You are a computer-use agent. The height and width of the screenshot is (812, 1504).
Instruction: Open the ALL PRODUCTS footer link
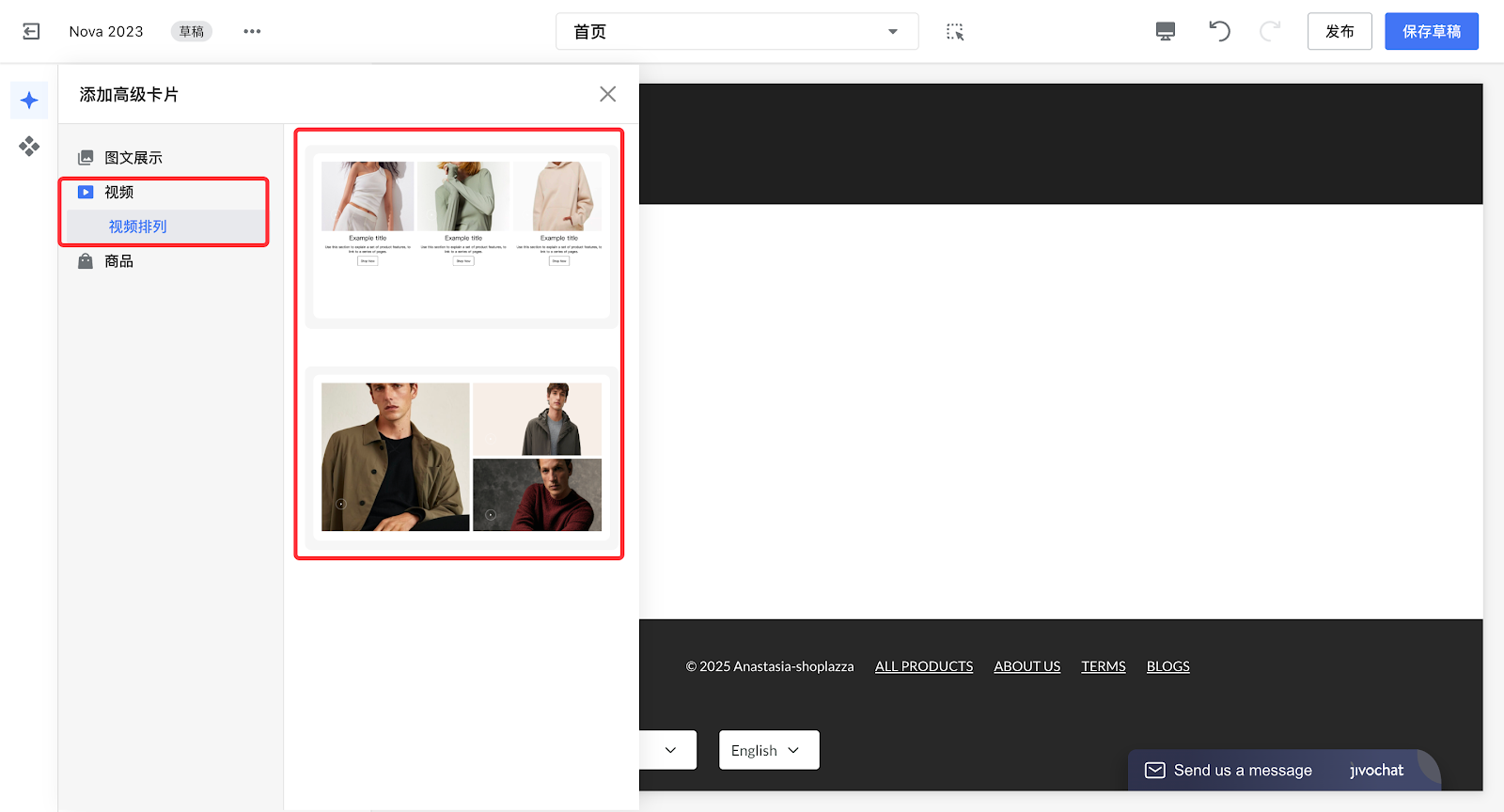923,666
